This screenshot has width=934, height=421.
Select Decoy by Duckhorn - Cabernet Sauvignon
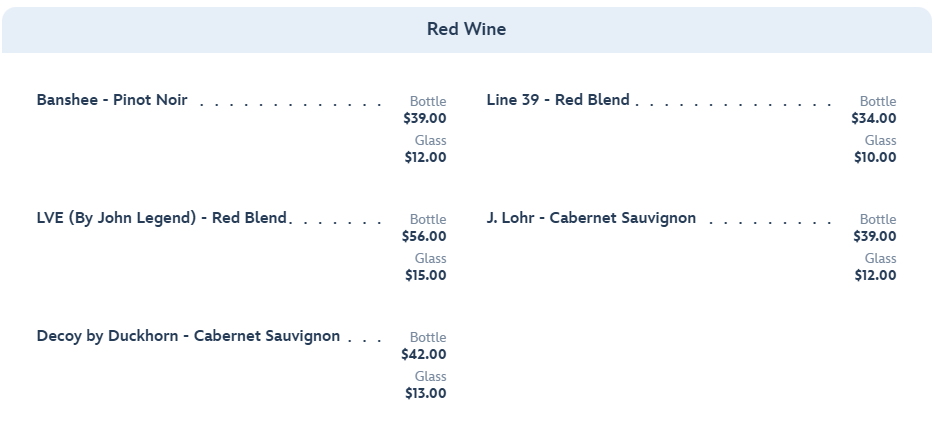point(188,336)
